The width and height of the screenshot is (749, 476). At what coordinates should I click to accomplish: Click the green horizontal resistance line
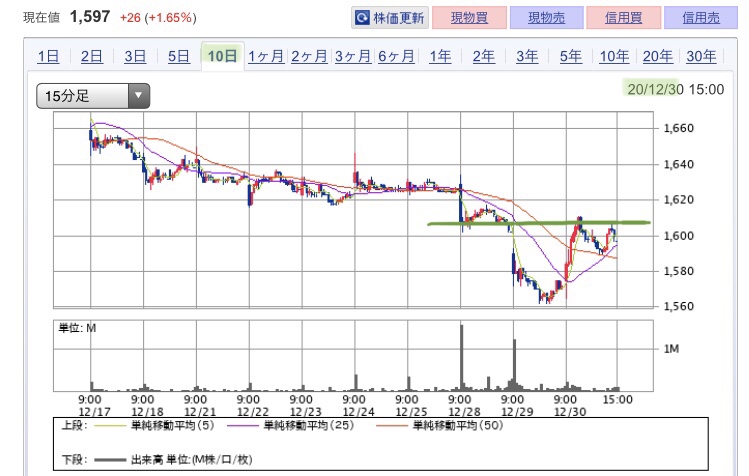[x=539, y=223]
